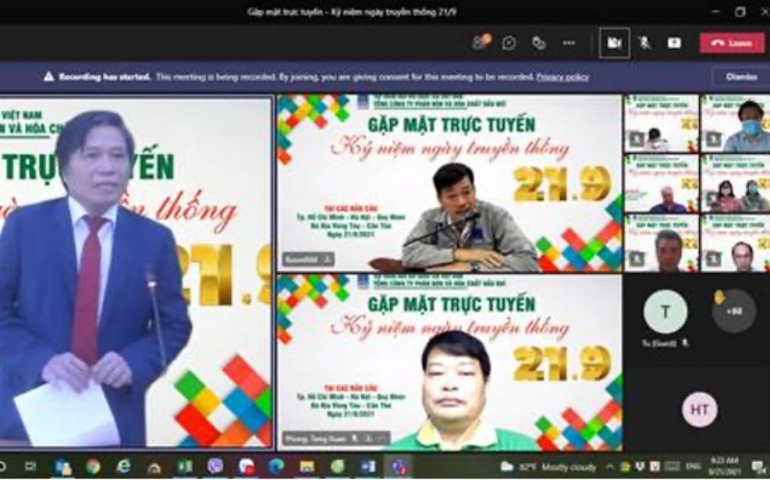Image resolution: width=770 pixels, height=480 pixels.
Task: Click the name label on gray-jacket video
Action: [307, 259]
